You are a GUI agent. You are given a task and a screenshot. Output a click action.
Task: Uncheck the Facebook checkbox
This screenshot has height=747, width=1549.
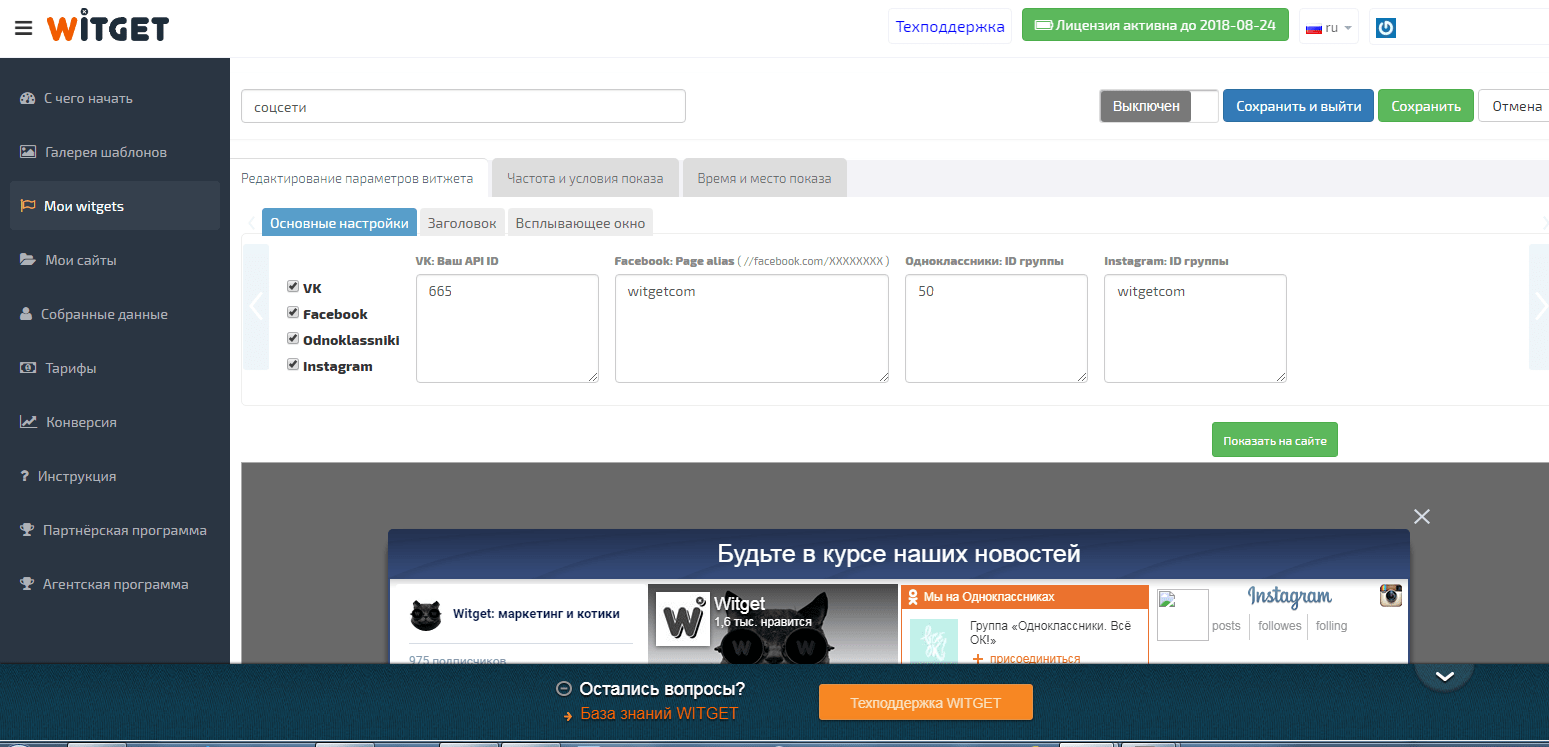(293, 313)
